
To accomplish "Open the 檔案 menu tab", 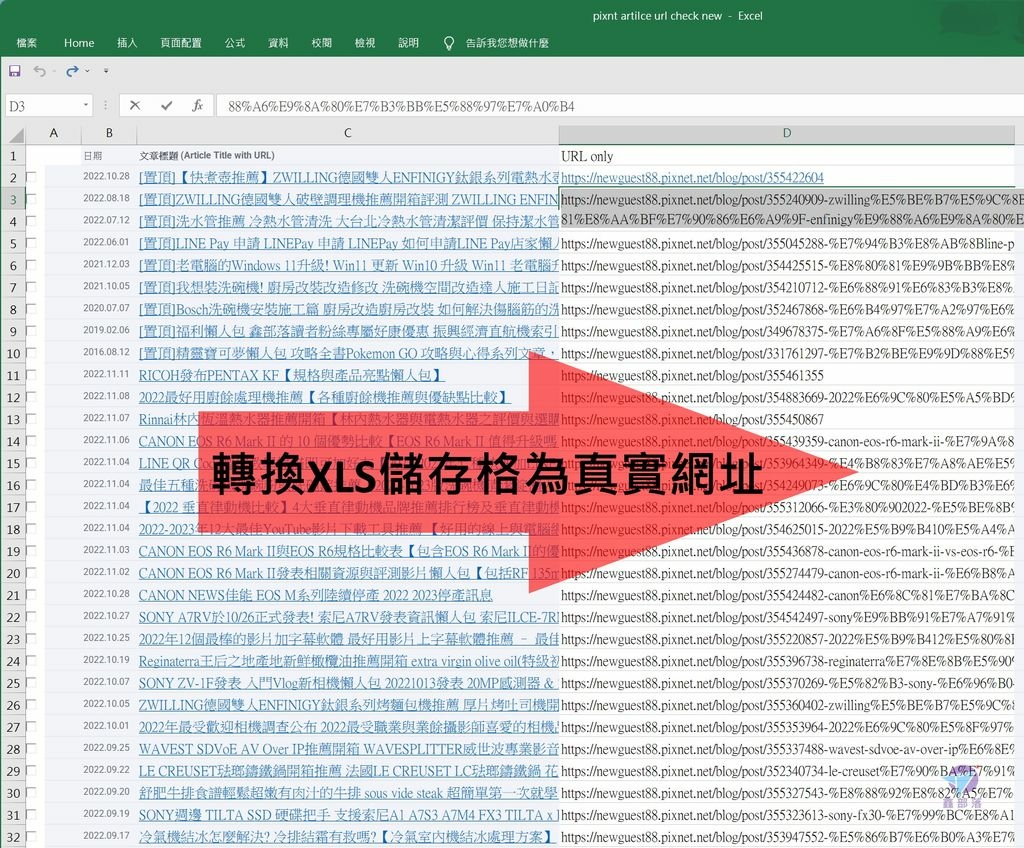I will click(x=27, y=43).
